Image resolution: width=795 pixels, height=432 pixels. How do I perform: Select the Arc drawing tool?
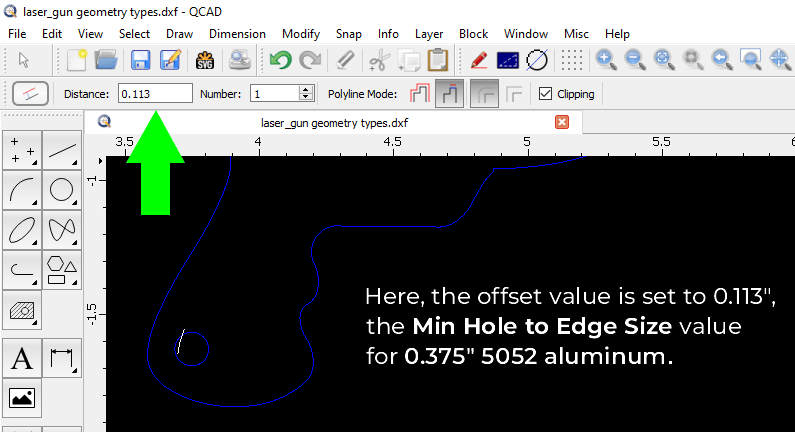pos(22,190)
